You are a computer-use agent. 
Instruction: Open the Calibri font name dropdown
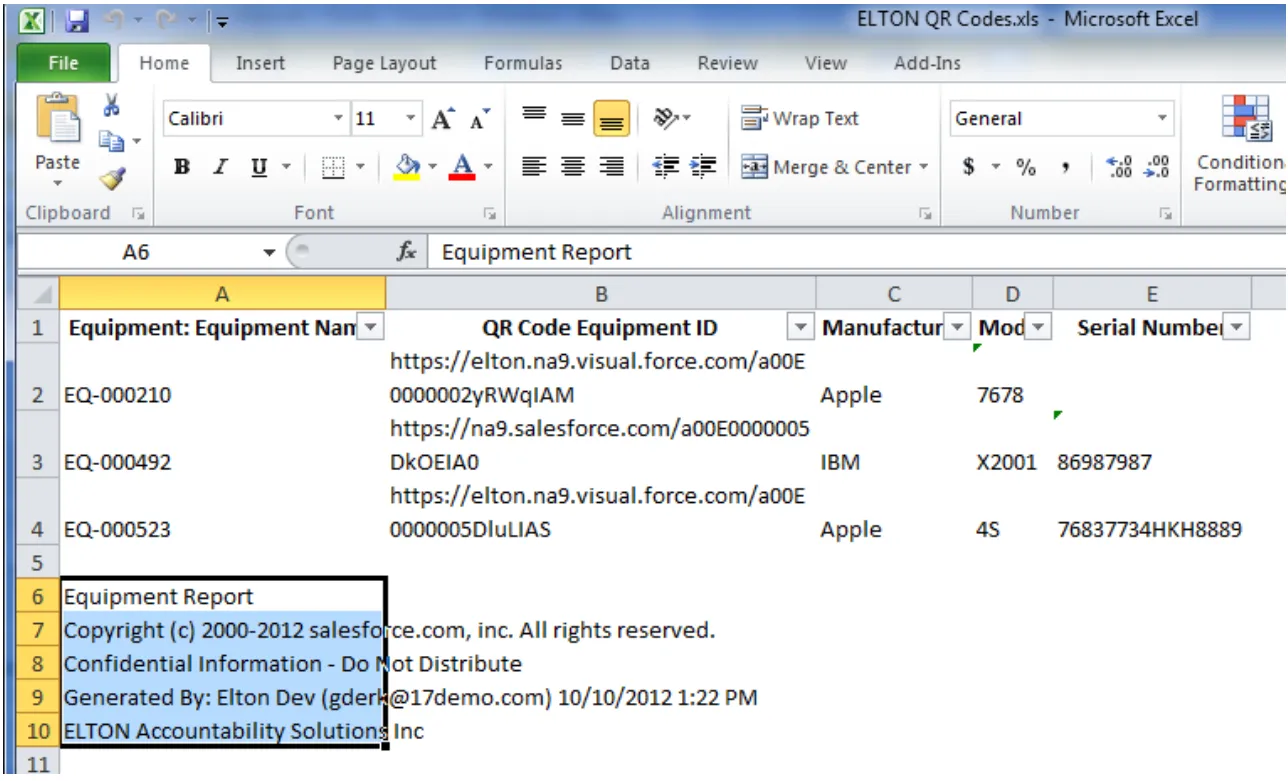click(338, 119)
